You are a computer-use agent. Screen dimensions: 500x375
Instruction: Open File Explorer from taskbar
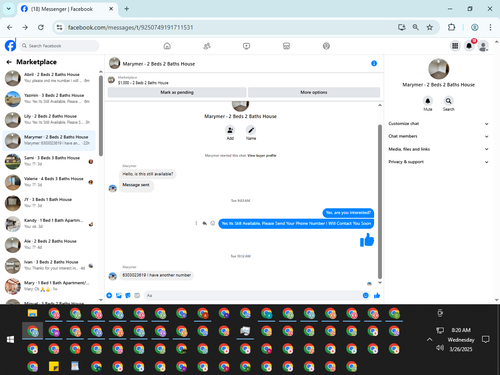[32, 314]
